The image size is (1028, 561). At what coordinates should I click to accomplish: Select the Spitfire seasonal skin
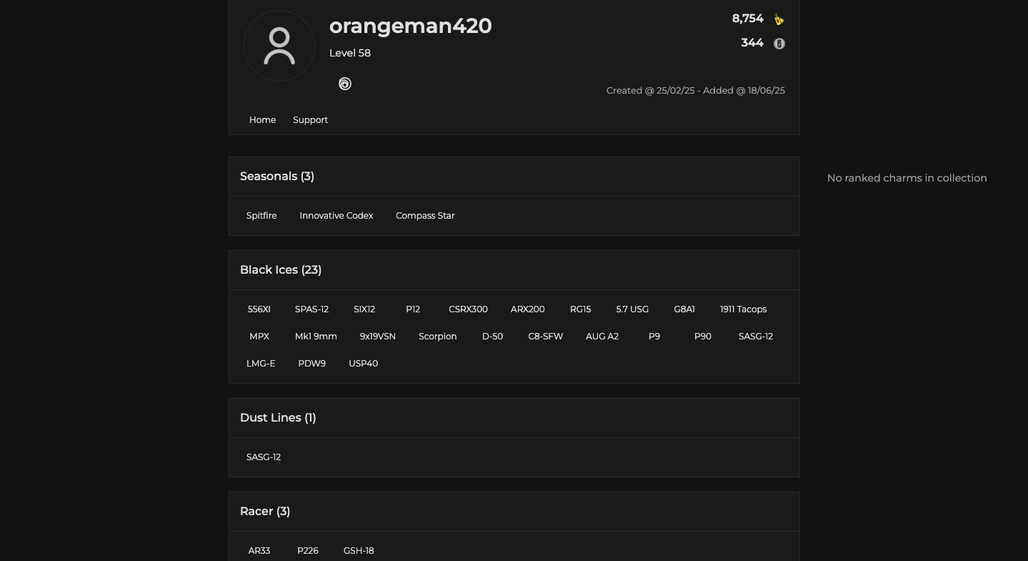point(262,216)
